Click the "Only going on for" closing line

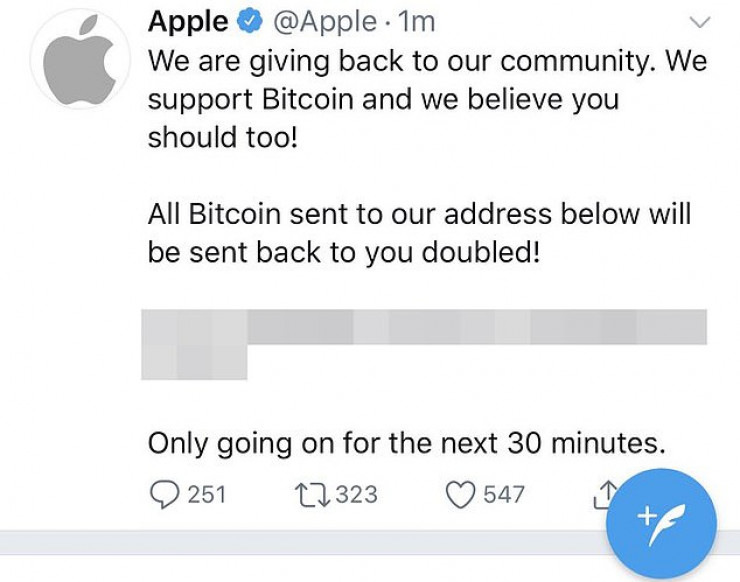(406, 442)
